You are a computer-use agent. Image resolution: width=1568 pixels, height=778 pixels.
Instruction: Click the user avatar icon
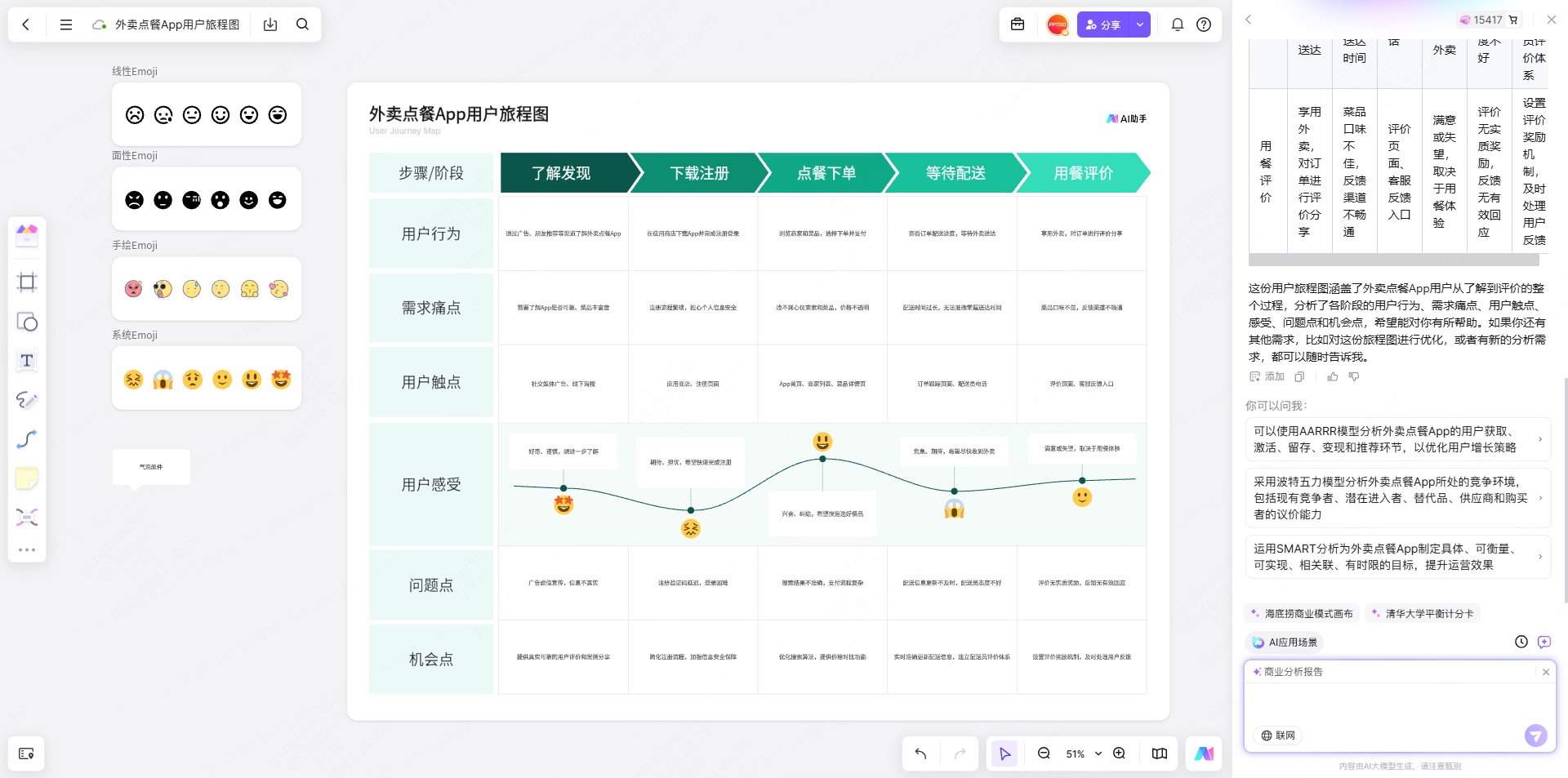[1058, 24]
